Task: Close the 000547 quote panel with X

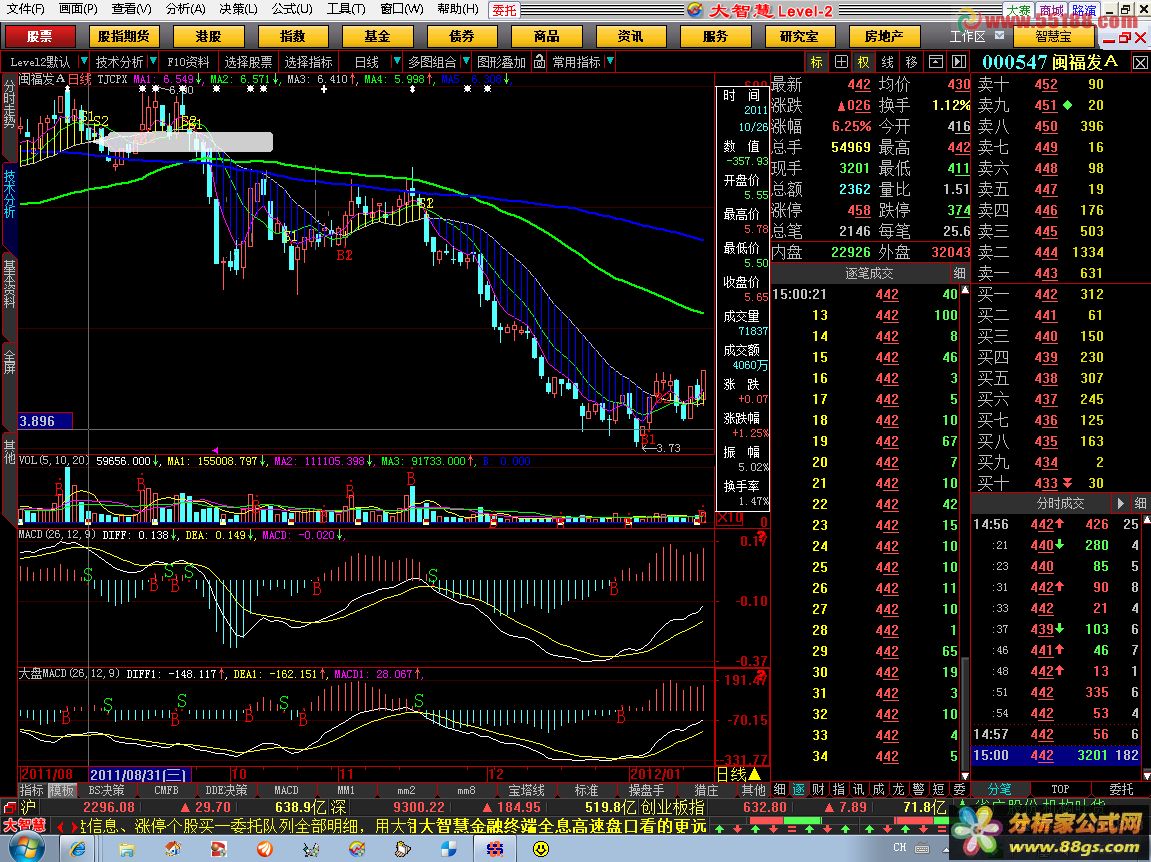Action: click(x=1140, y=63)
